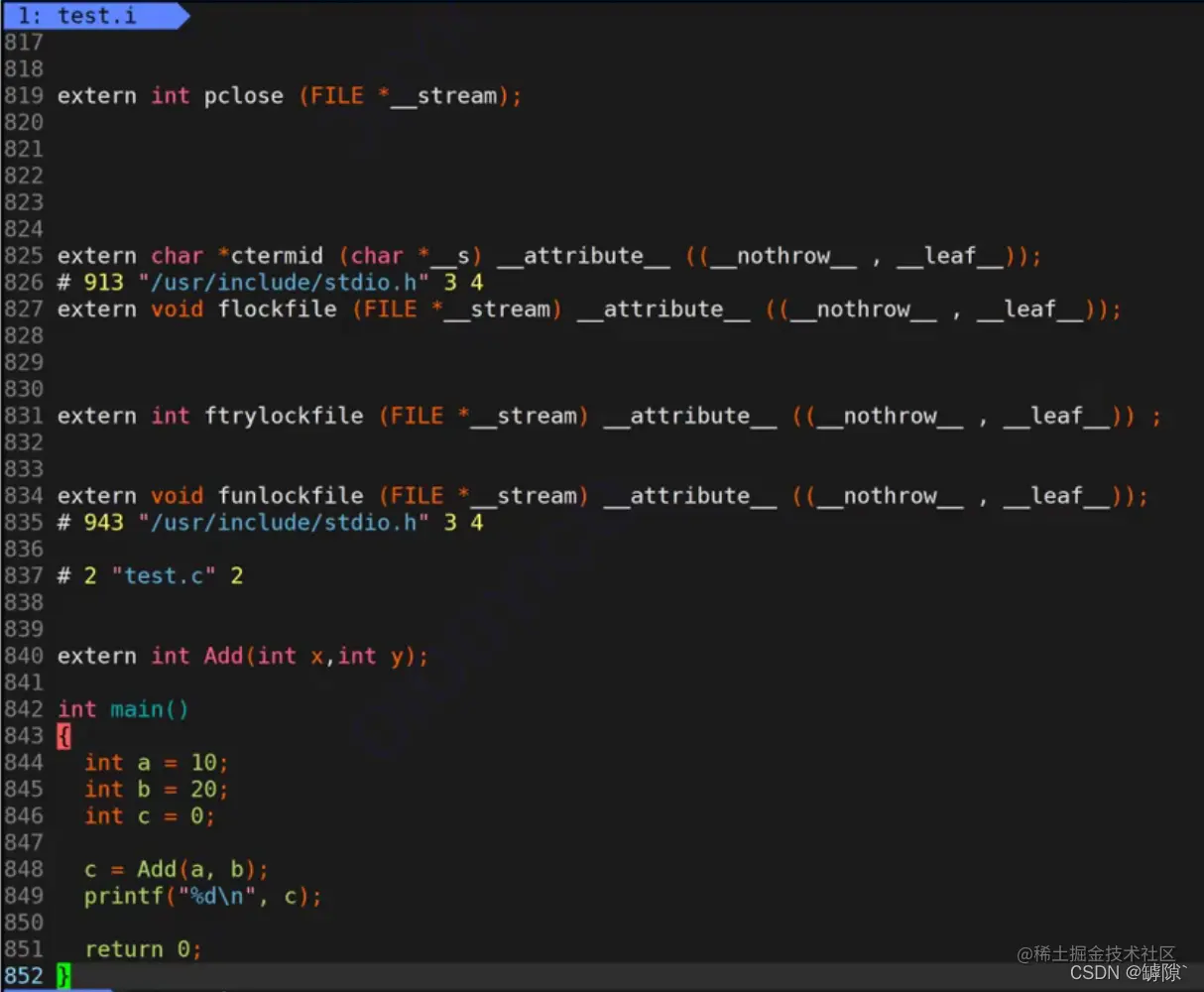The height and width of the screenshot is (992, 1204).
Task: Click '__nothrow__' on line 831
Action: [890, 416]
